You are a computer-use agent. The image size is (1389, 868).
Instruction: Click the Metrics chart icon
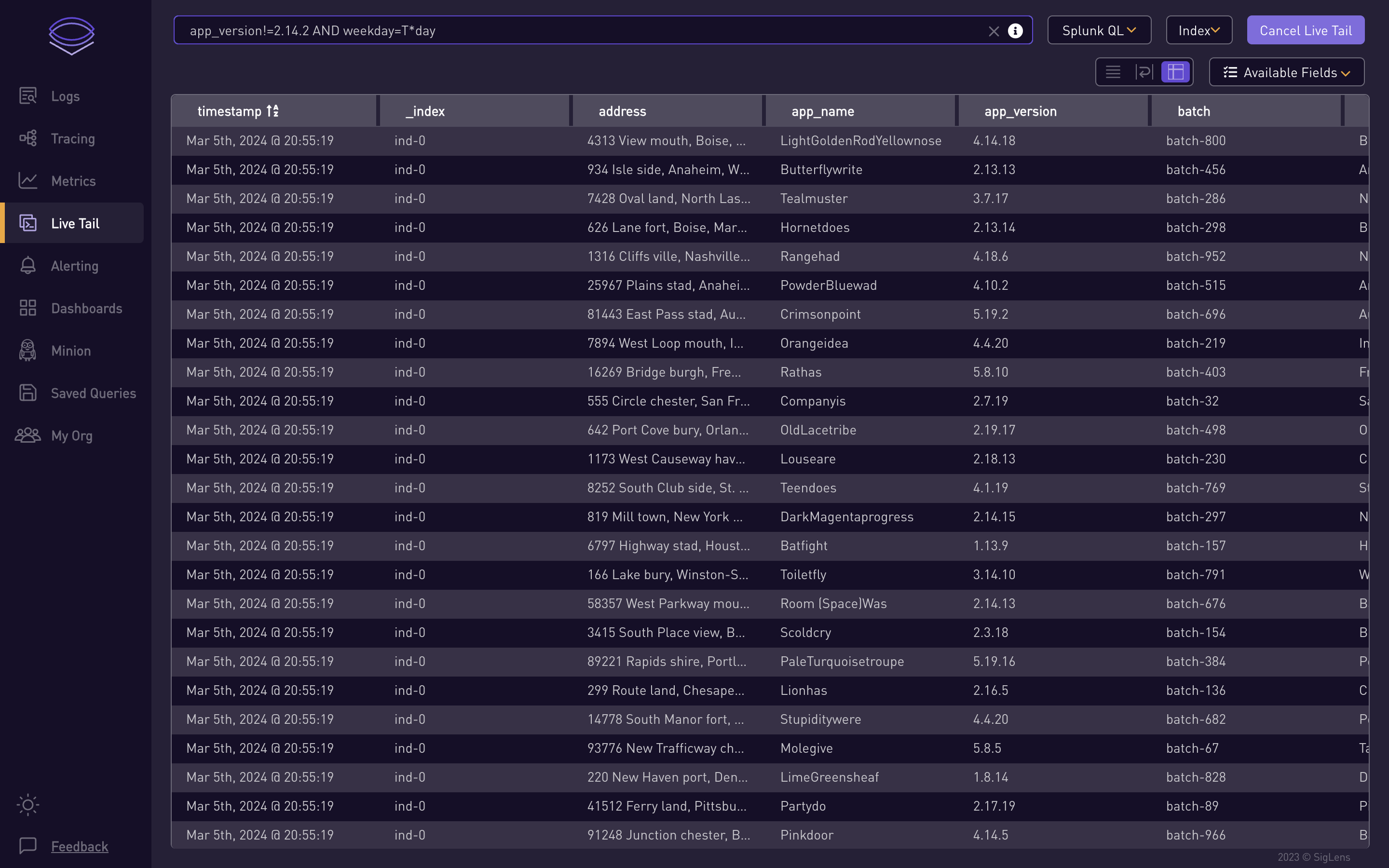click(x=27, y=180)
